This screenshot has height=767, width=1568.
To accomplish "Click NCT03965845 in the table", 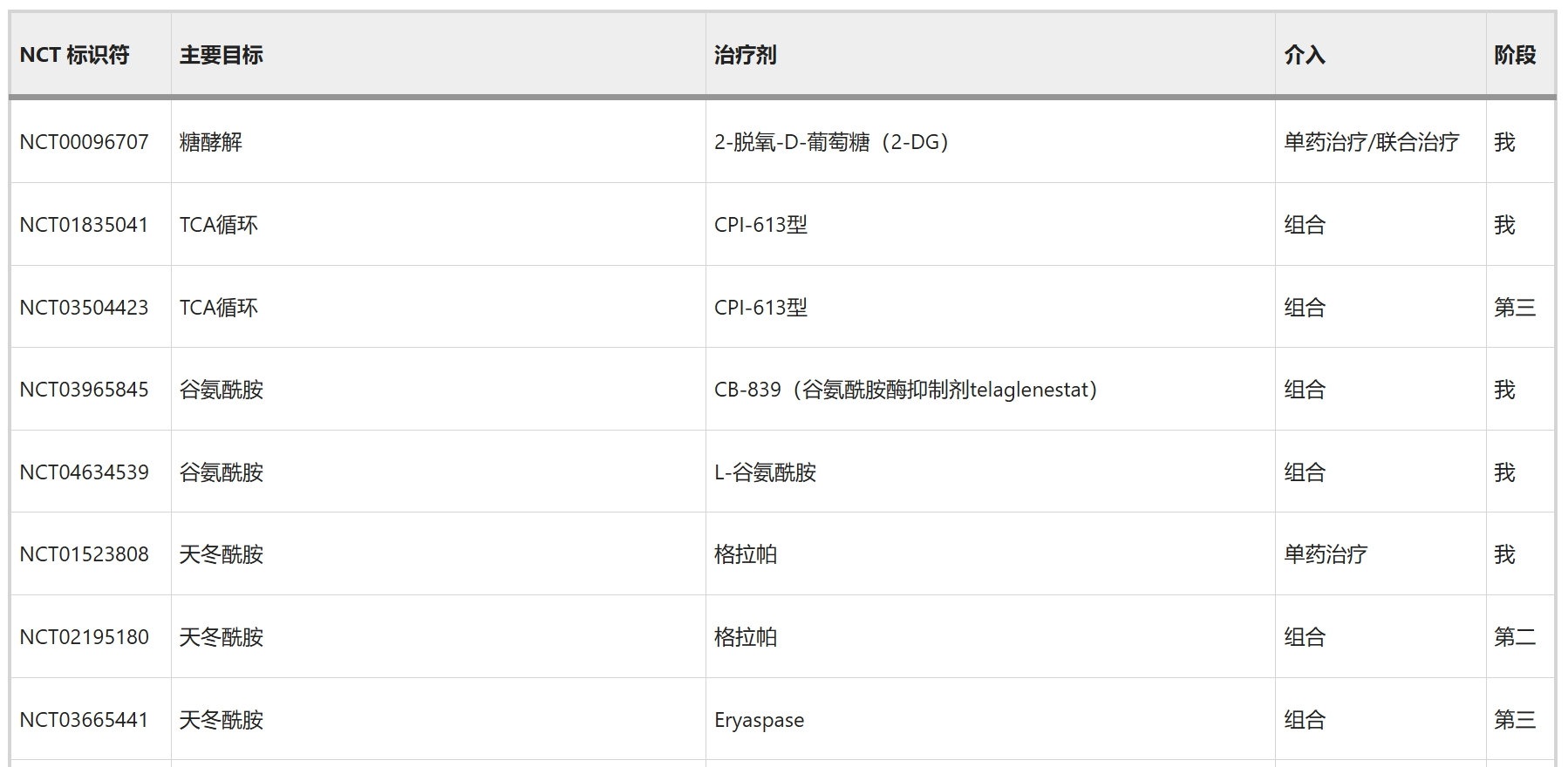I will point(84,390).
